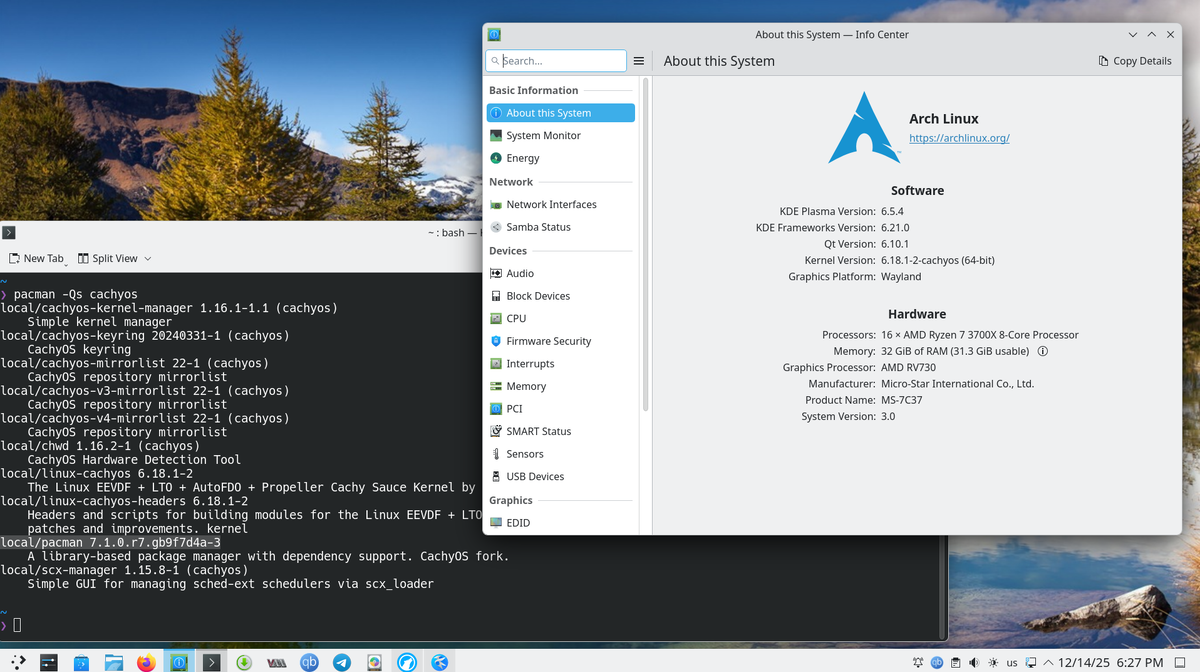Click the Copy Details button
The height and width of the screenshot is (672, 1200).
1134,60
